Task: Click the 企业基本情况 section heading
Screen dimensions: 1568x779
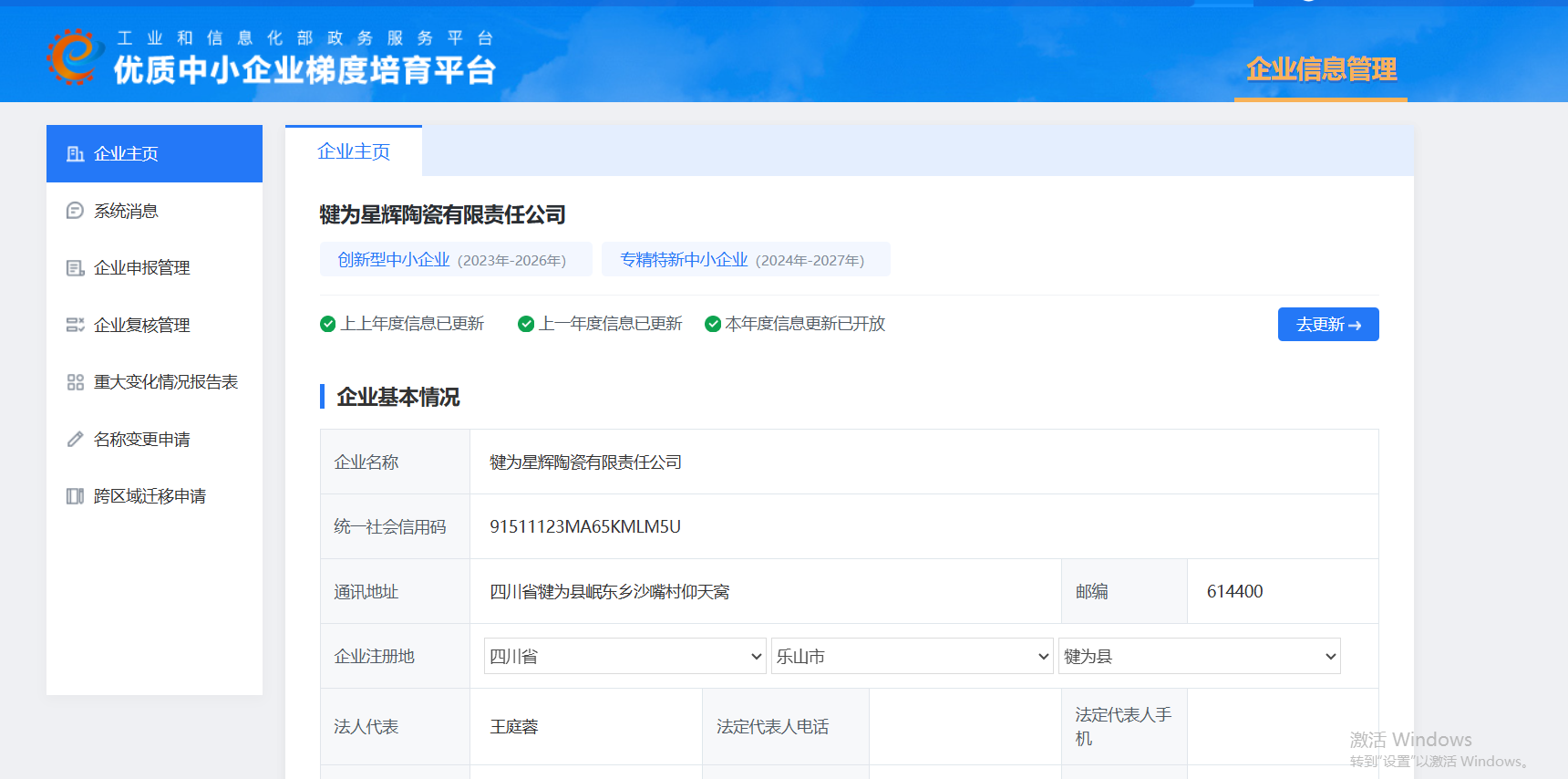Action: pos(398,397)
